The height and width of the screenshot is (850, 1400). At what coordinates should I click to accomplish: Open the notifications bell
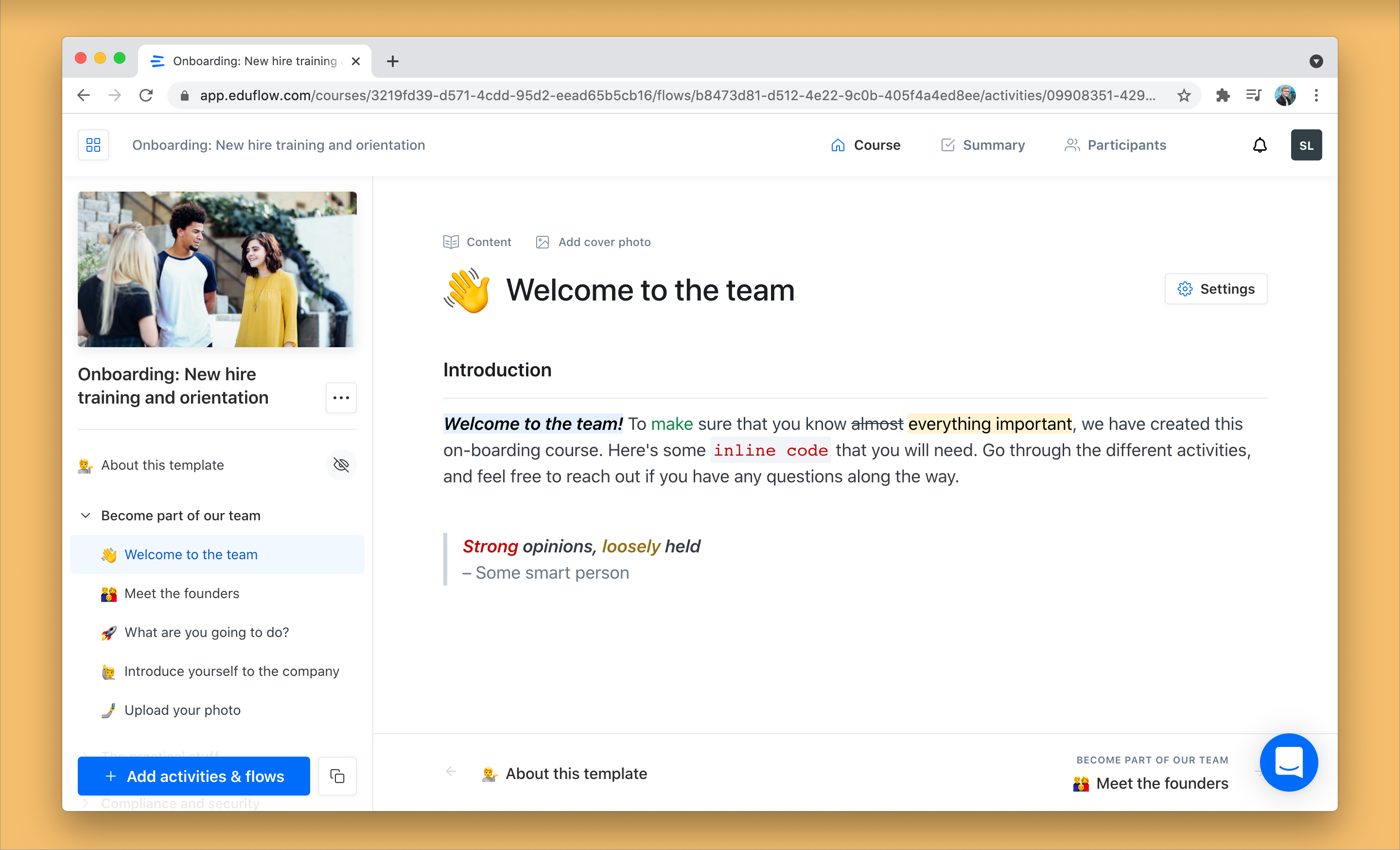[x=1260, y=145]
